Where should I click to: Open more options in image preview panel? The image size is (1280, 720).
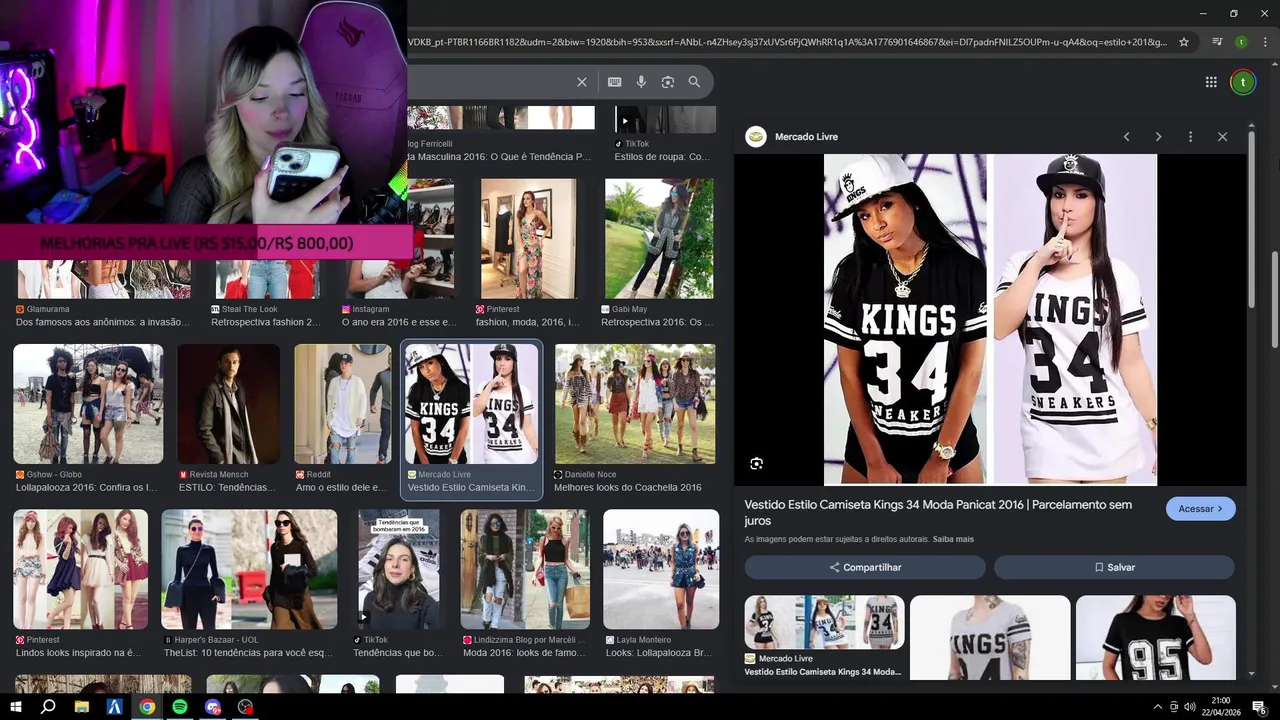point(1190,137)
